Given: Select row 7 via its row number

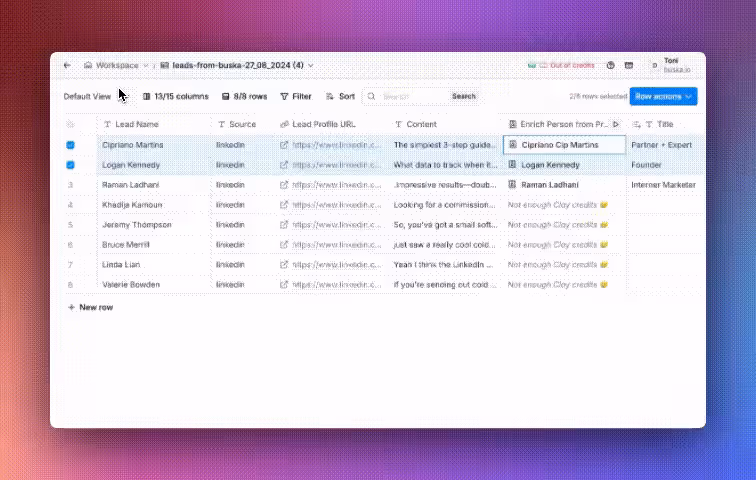Looking at the screenshot, I should point(70,265).
